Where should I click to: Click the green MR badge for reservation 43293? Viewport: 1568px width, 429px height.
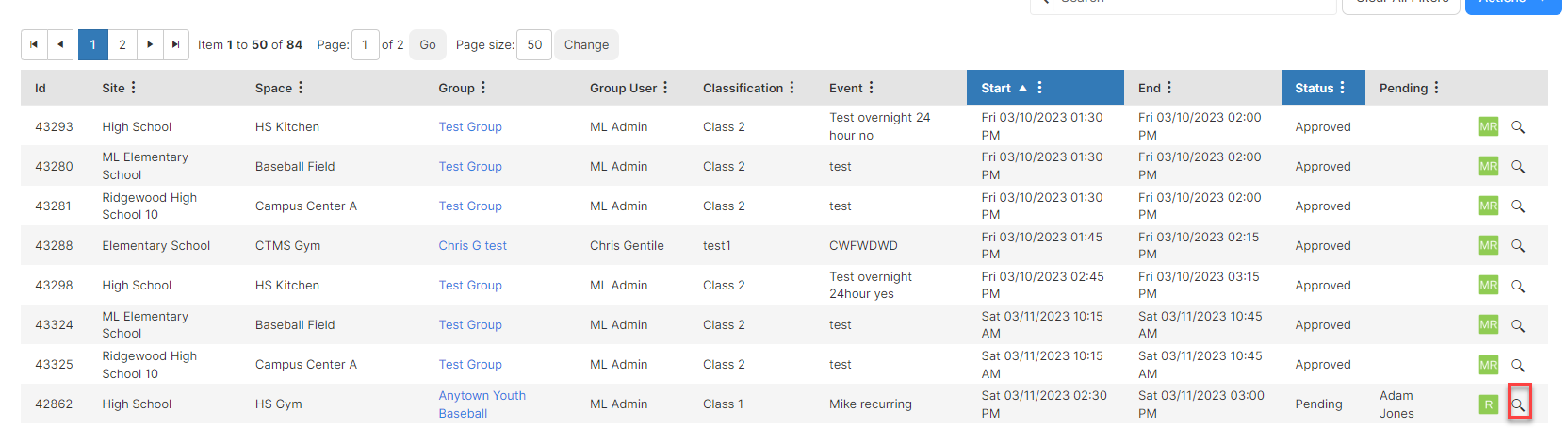pyautogui.click(x=1489, y=126)
